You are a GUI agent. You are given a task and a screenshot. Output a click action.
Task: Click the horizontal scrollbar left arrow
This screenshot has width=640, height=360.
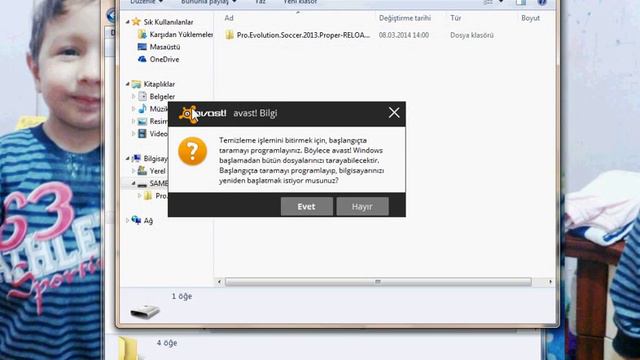point(219,282)
